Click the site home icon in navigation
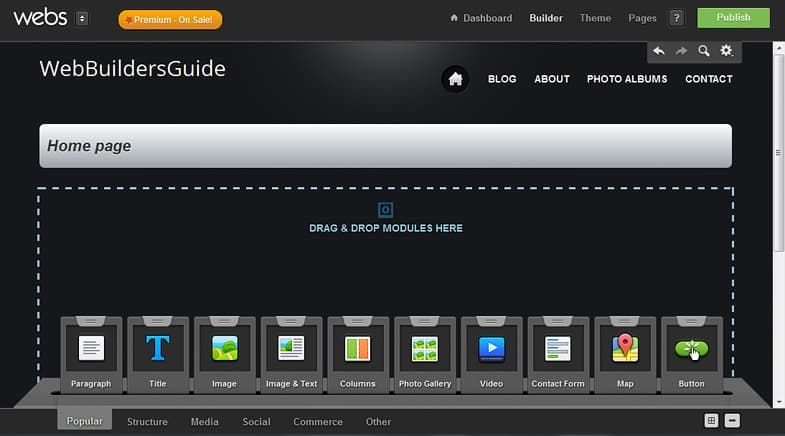Screen dimensions: 785x436 coord(455,79)
